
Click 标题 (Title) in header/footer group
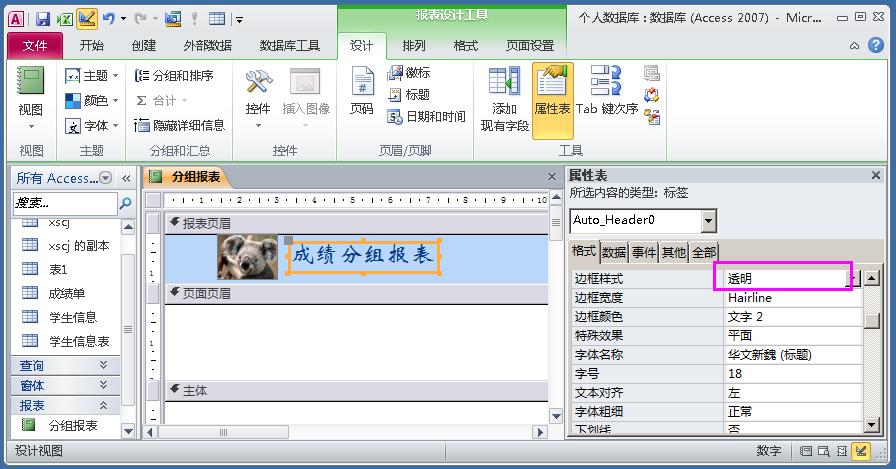409,94
